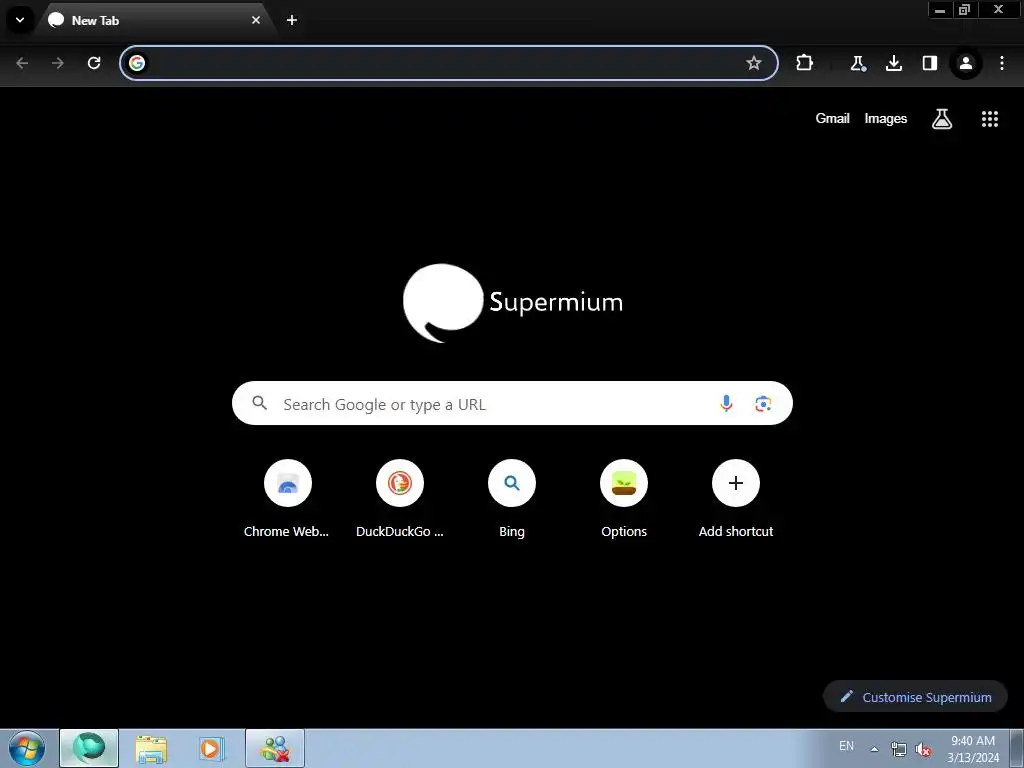Open the toolbar Experiments flask icon
This screenshot has height=768, width=1024.
[x=857, y=63]
